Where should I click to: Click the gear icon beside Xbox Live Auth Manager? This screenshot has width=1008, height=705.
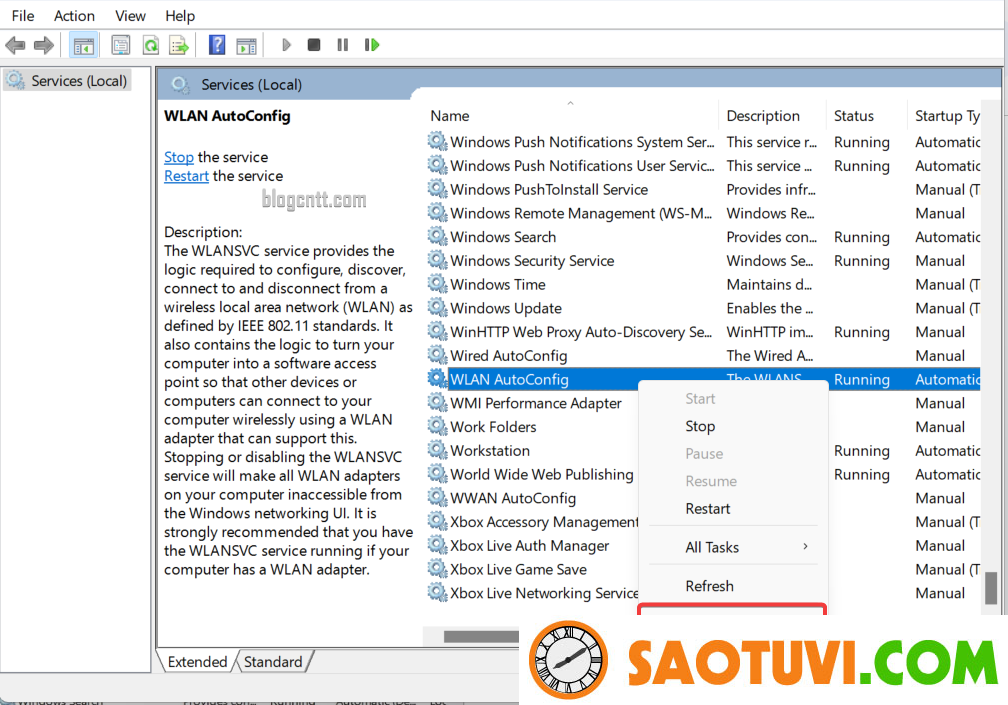[438, 546]
